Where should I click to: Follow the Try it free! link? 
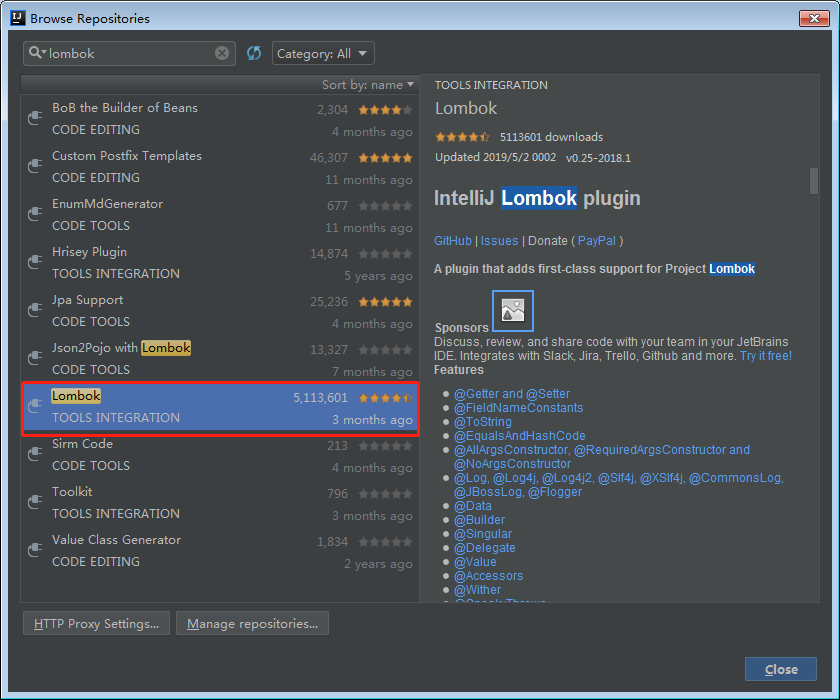[766, 356]
